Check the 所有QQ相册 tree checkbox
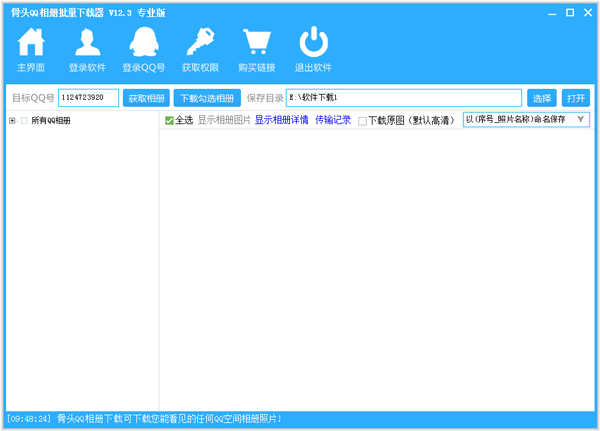The image size is (600, 431). (24, 121)
